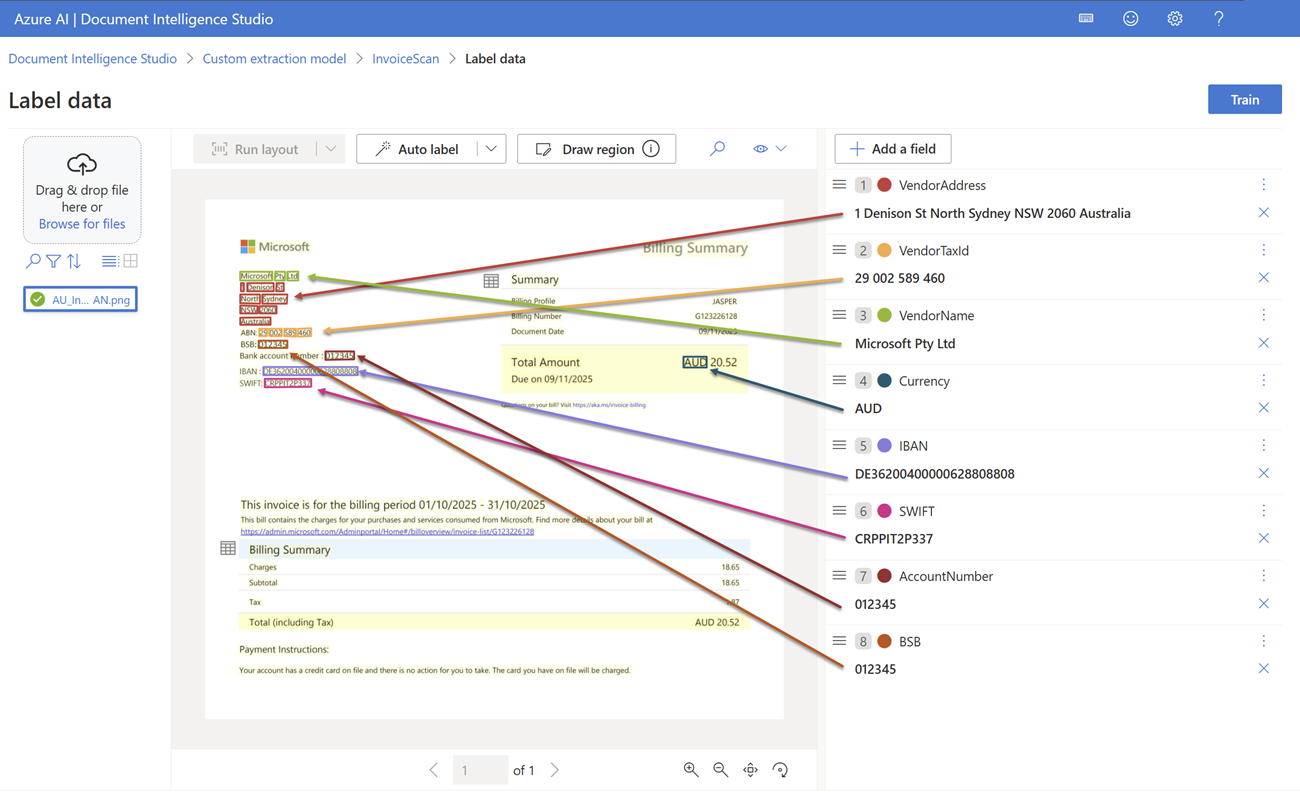The image size is (1300, 792).
Task: Go to Document Intelligence Studio breadcrumb
Action: (93, 59)
